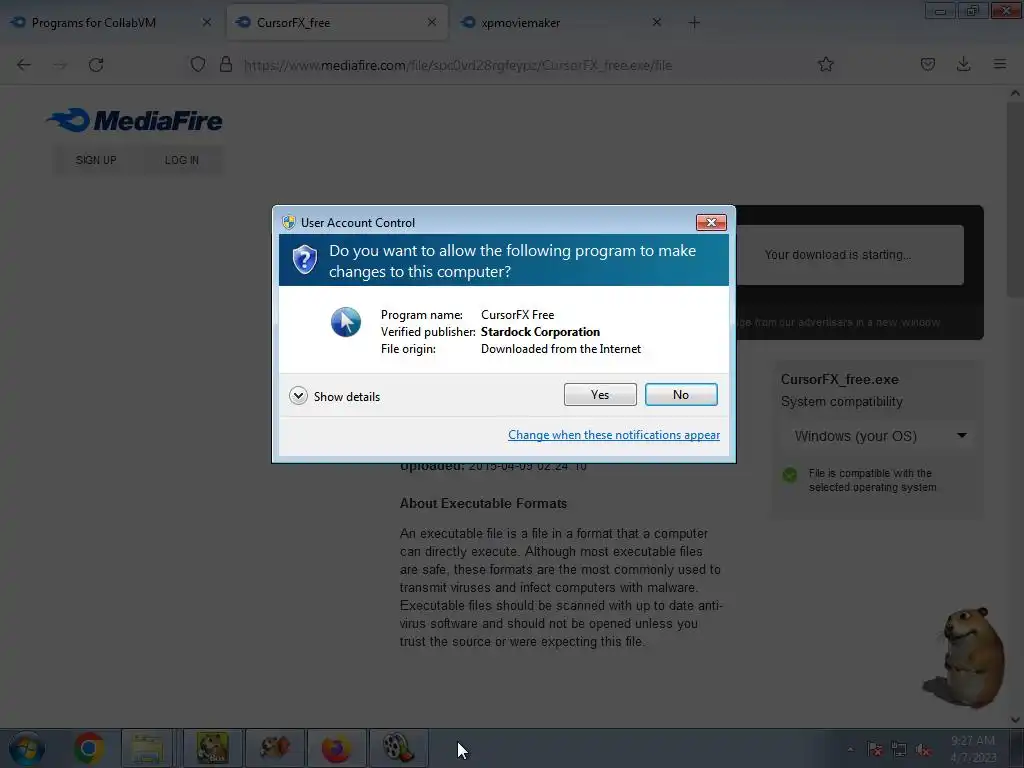This screenshot has width=1024, height=768.
Task: Click the hamster desktop mascot
Action: coord(965,658)
